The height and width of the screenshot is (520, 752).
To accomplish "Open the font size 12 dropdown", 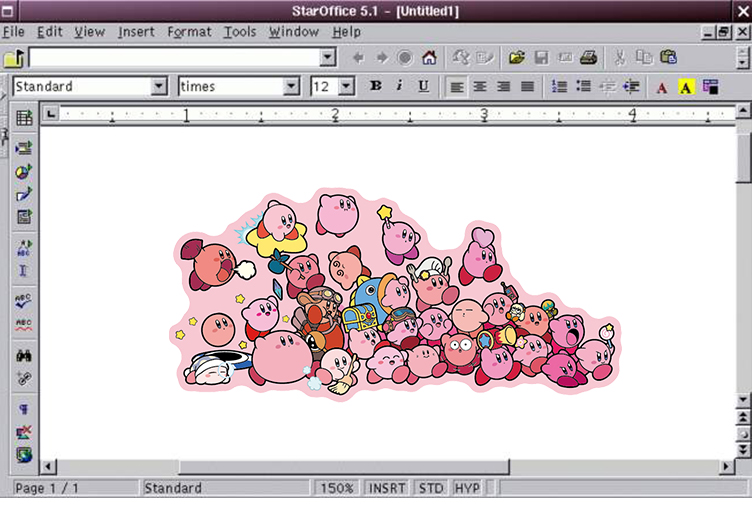I will pos(346,87).
